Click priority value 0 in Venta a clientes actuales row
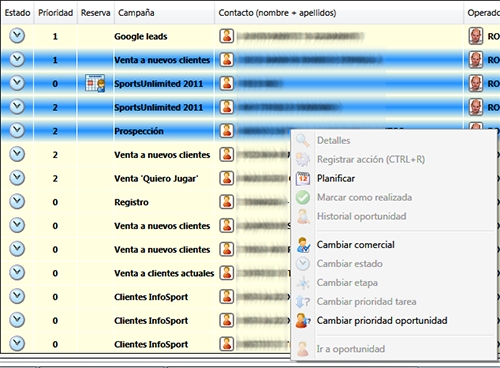Screen dimensions: 500x368 [x=55, y=273]
